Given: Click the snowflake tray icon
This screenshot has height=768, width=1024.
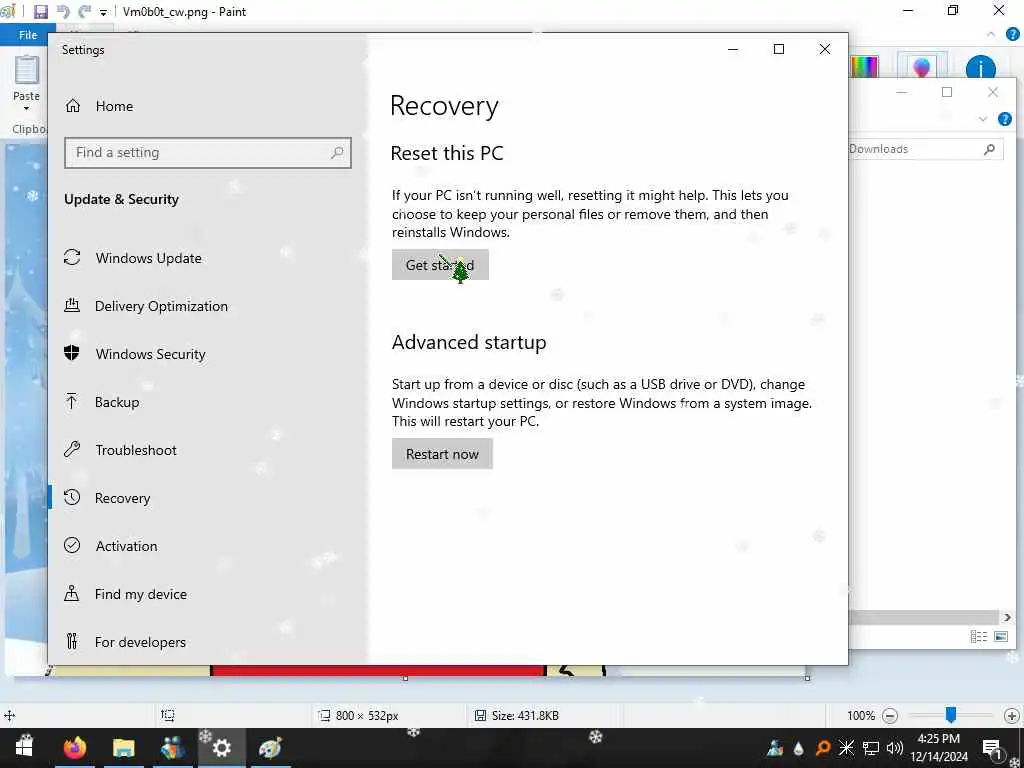Looking at the screenshot, I should pos(846,748).
